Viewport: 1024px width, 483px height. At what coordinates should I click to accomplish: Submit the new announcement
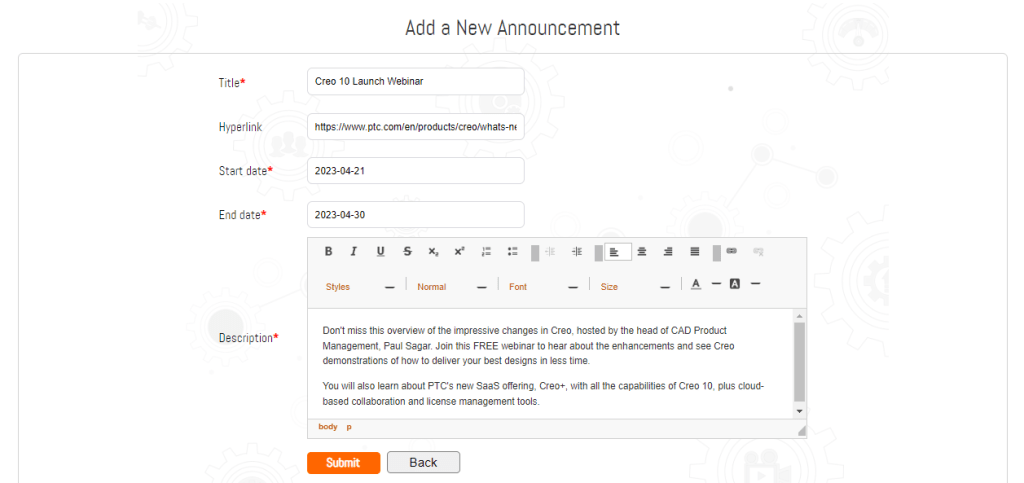tap(343, 462)
